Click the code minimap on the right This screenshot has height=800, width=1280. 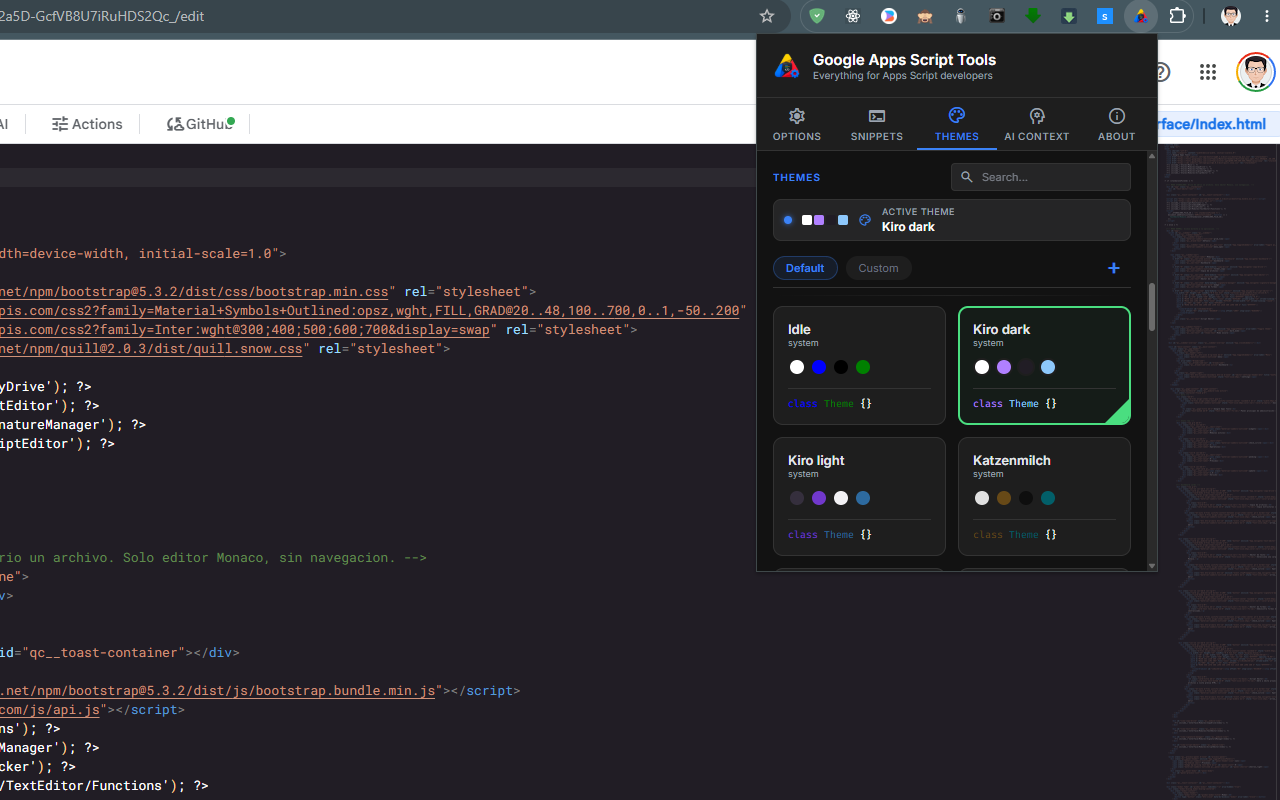[1218, 470]
